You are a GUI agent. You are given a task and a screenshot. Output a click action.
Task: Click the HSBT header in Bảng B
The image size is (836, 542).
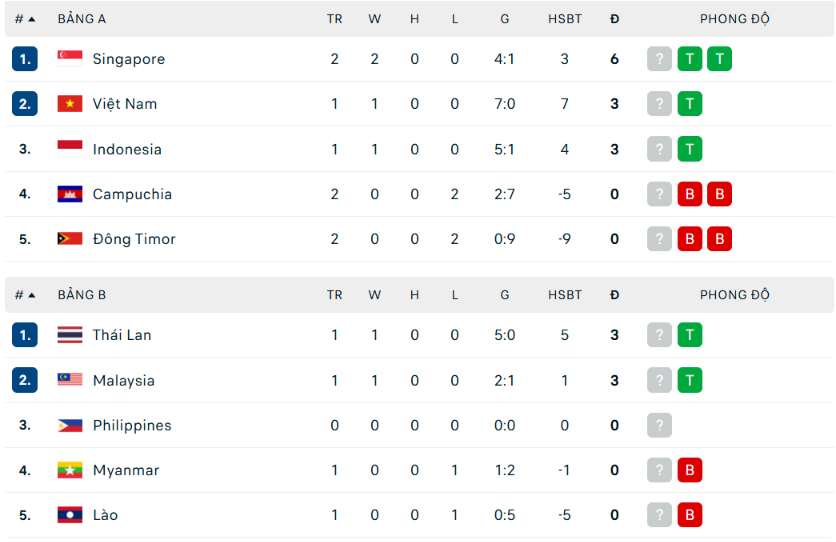coord(565,295)
